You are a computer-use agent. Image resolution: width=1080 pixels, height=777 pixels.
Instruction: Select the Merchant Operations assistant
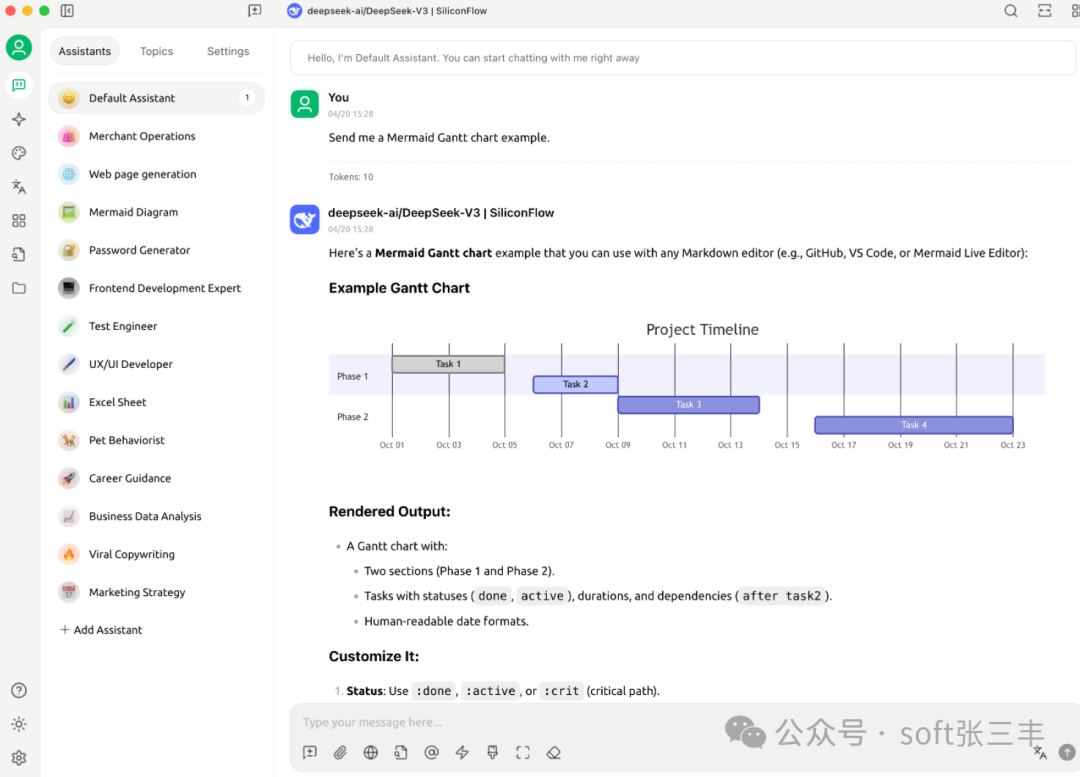[156, 136]
